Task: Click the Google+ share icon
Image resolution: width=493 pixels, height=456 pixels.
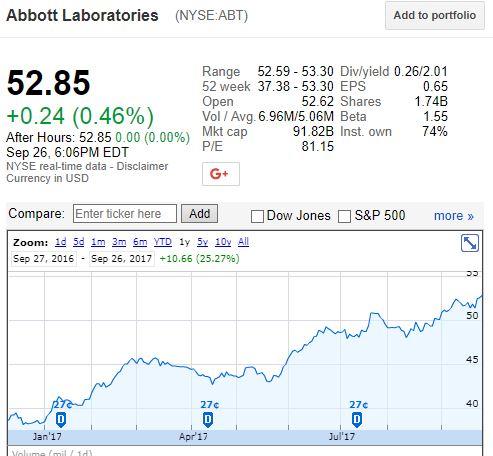Action: pos(221,174)
